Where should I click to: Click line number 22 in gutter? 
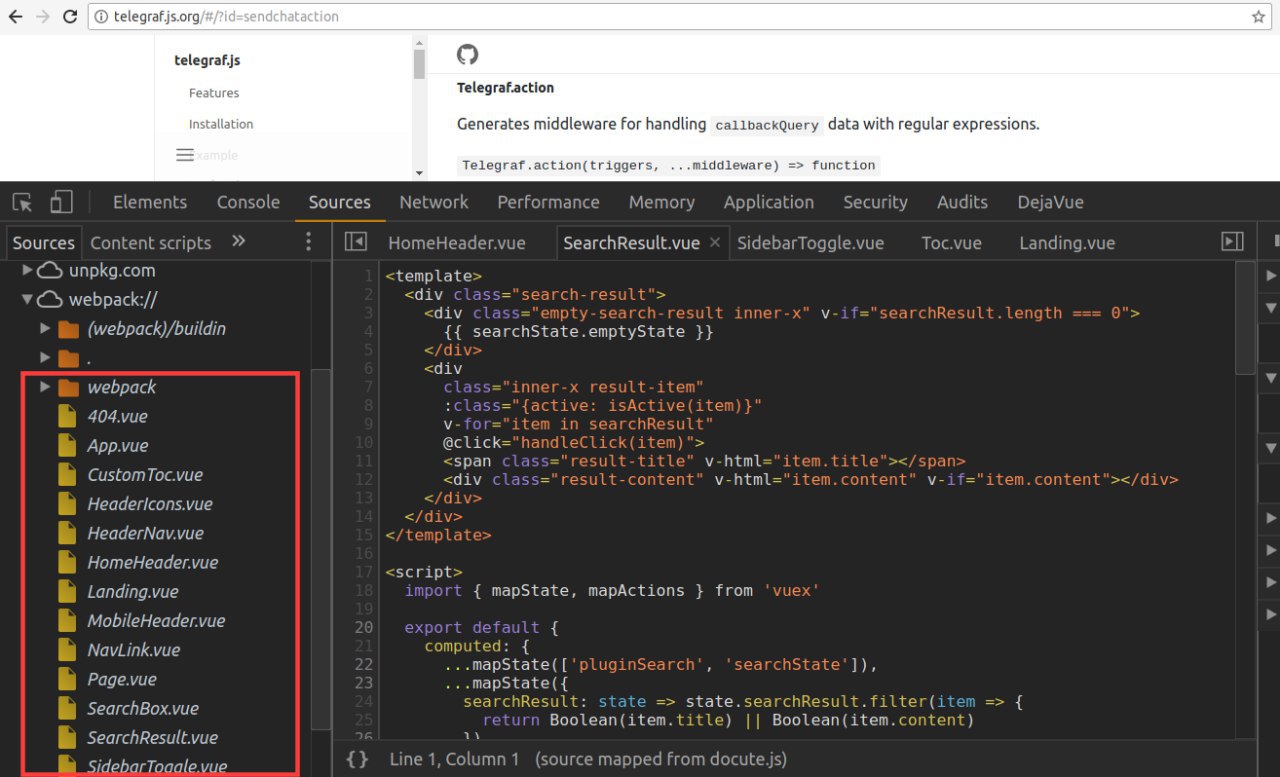point(363,664)
